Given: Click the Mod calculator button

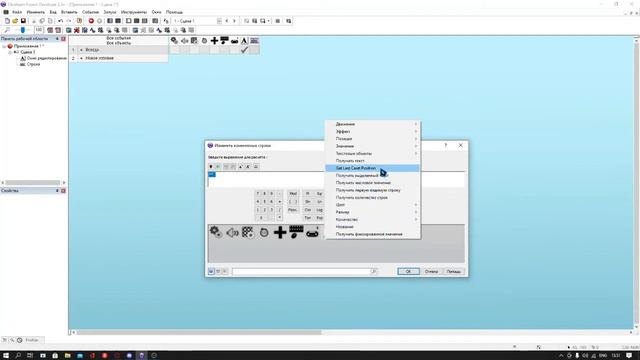Looking at the screenshot, I should point(293,193).
